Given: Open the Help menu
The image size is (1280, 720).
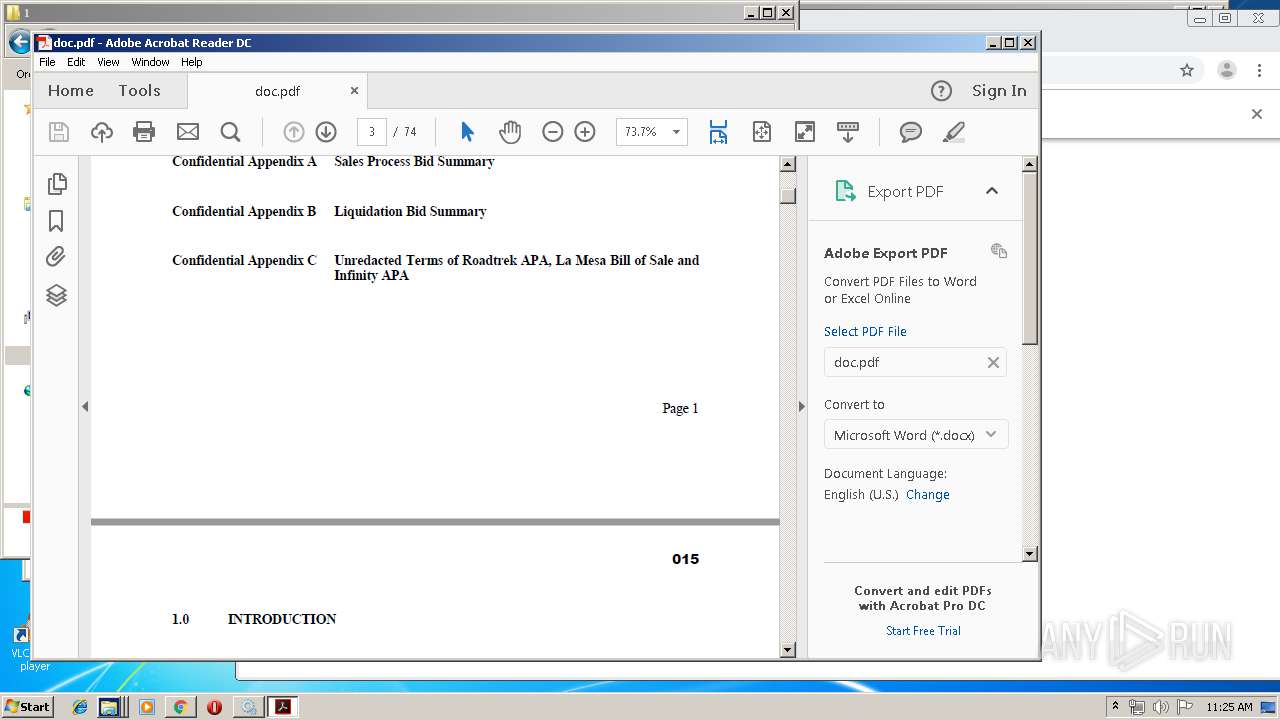Looking at the screenshot, I should pyautogui.click(x=191, y=62).
